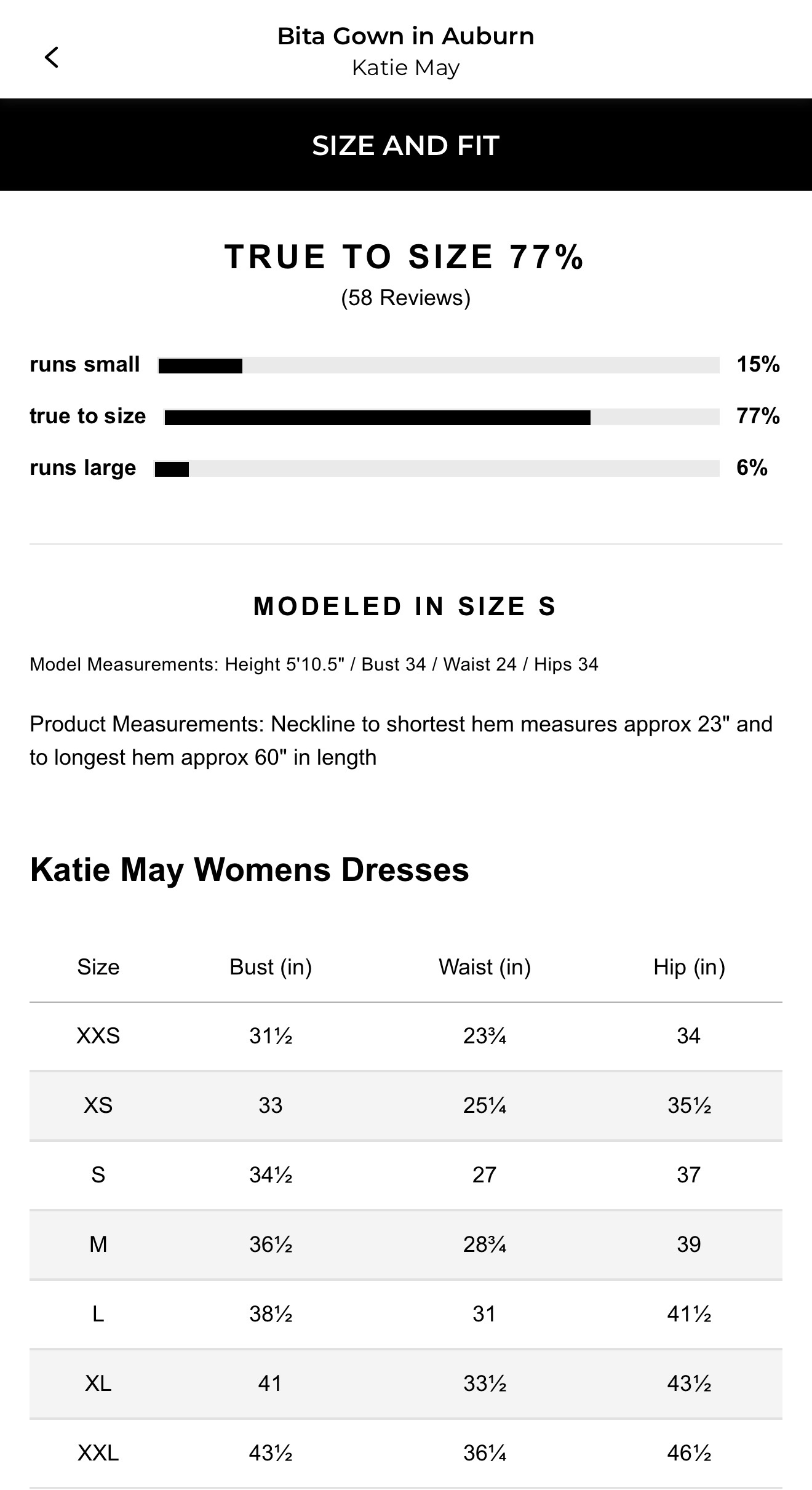This screenshot has width=812, height=1490.
Task: Tap the 58 Reviews count
Action: (x=406, y=298)
